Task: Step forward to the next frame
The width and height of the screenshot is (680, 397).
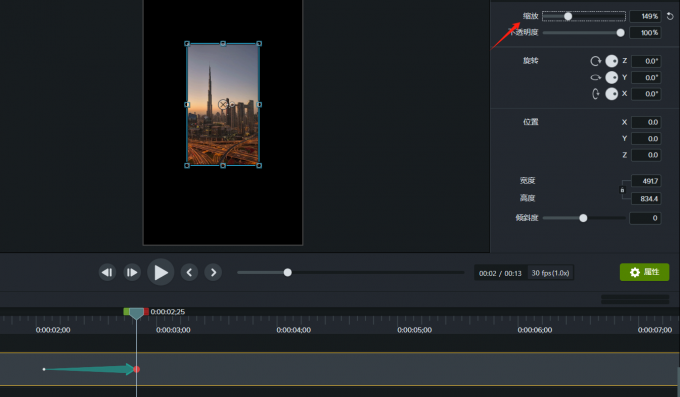Action: [x=132, y=272]
